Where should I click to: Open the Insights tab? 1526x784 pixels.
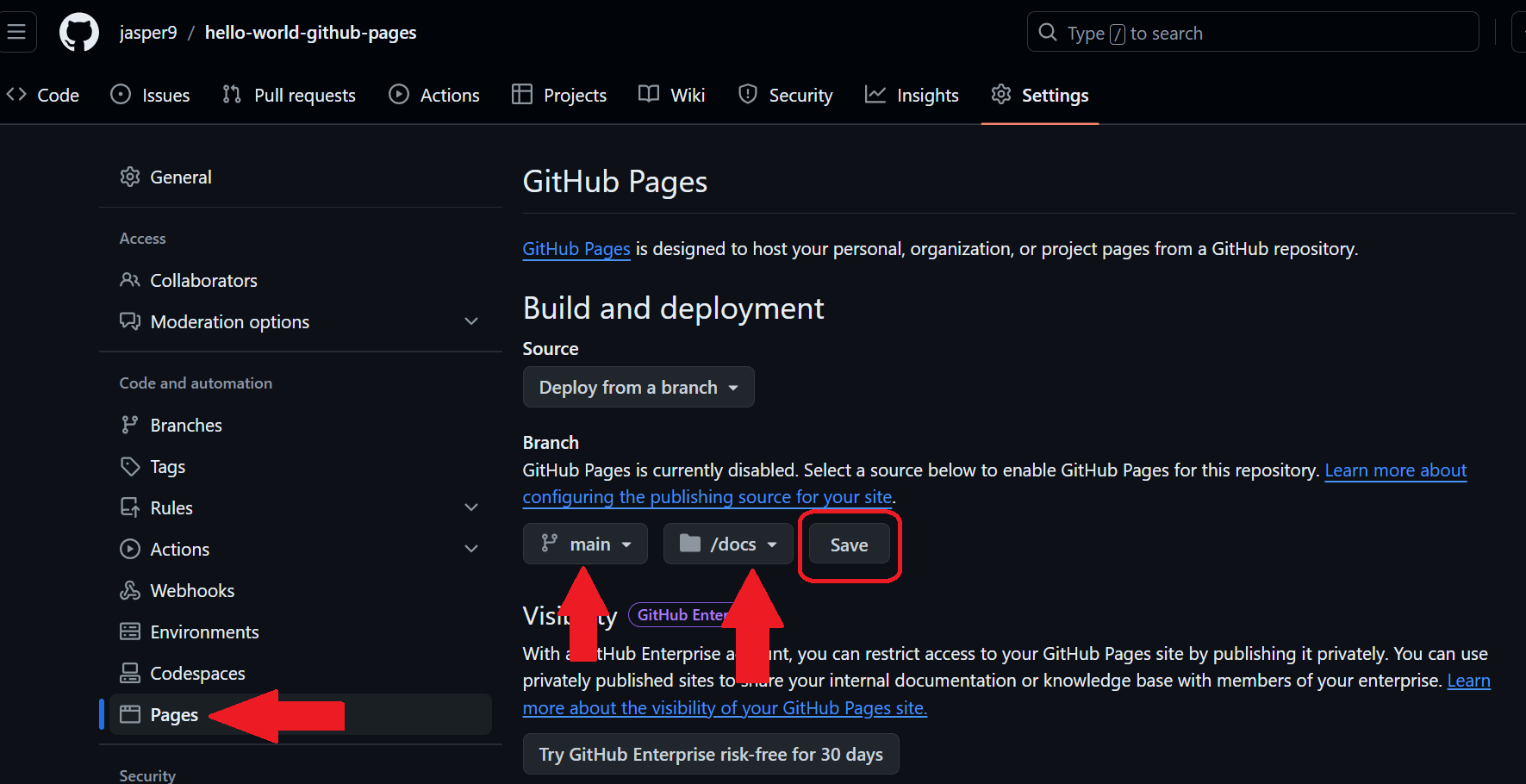[912, 95]
